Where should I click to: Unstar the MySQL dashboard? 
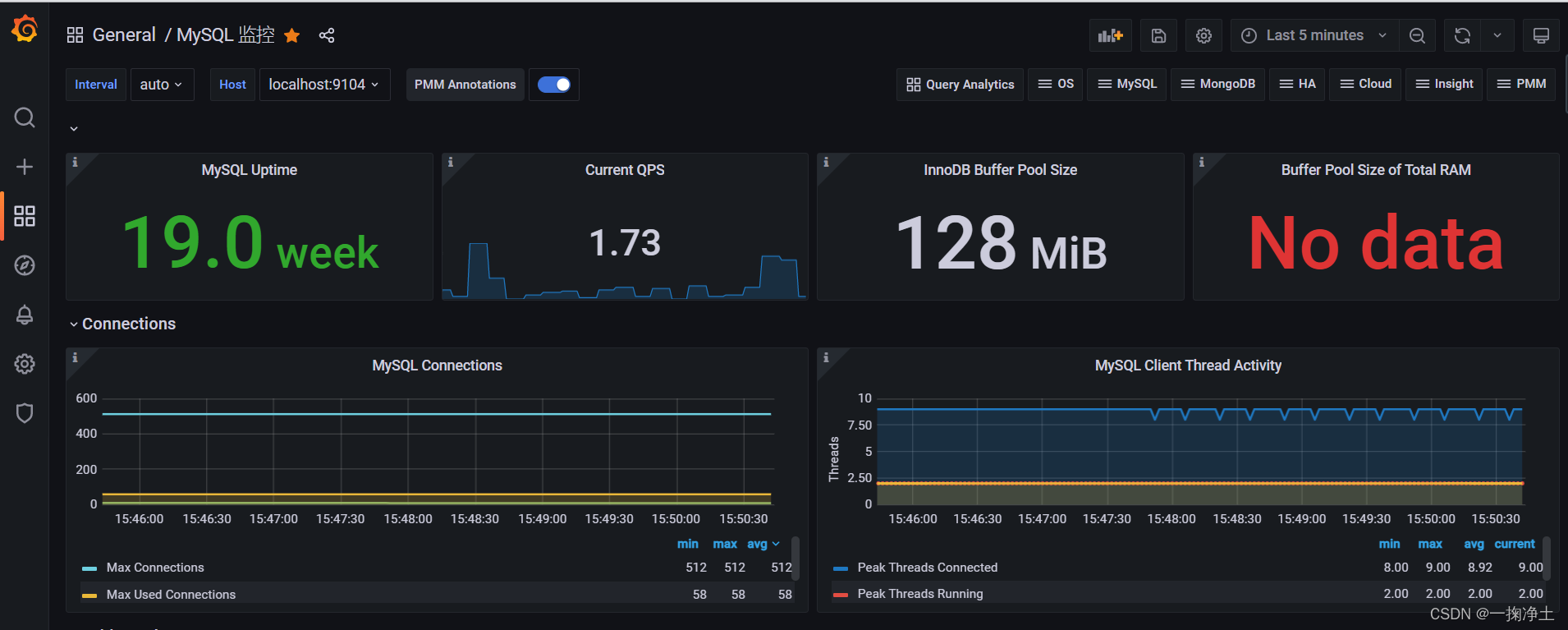coord(292,35)
